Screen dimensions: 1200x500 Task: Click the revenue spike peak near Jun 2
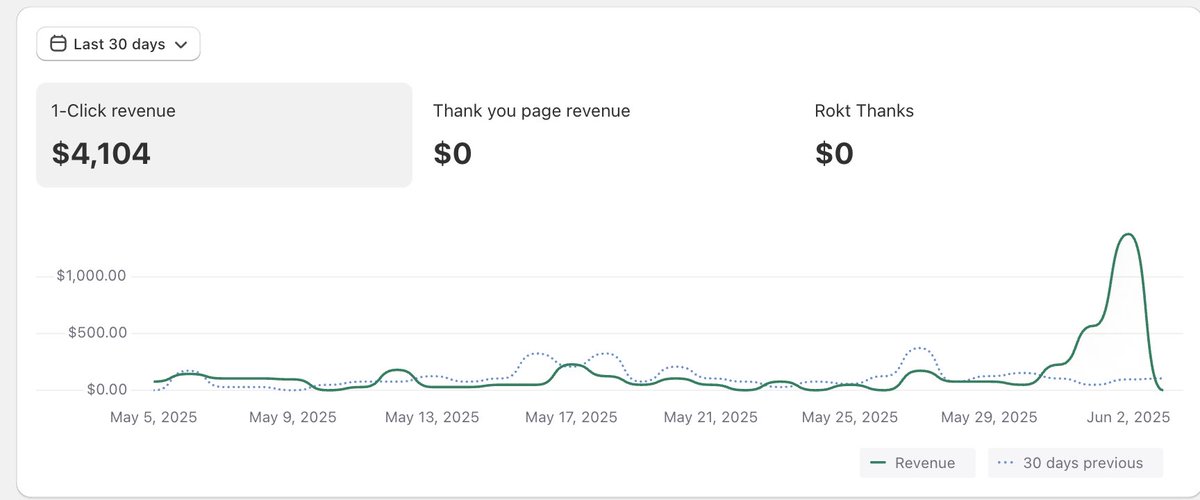pos(1128,234)
